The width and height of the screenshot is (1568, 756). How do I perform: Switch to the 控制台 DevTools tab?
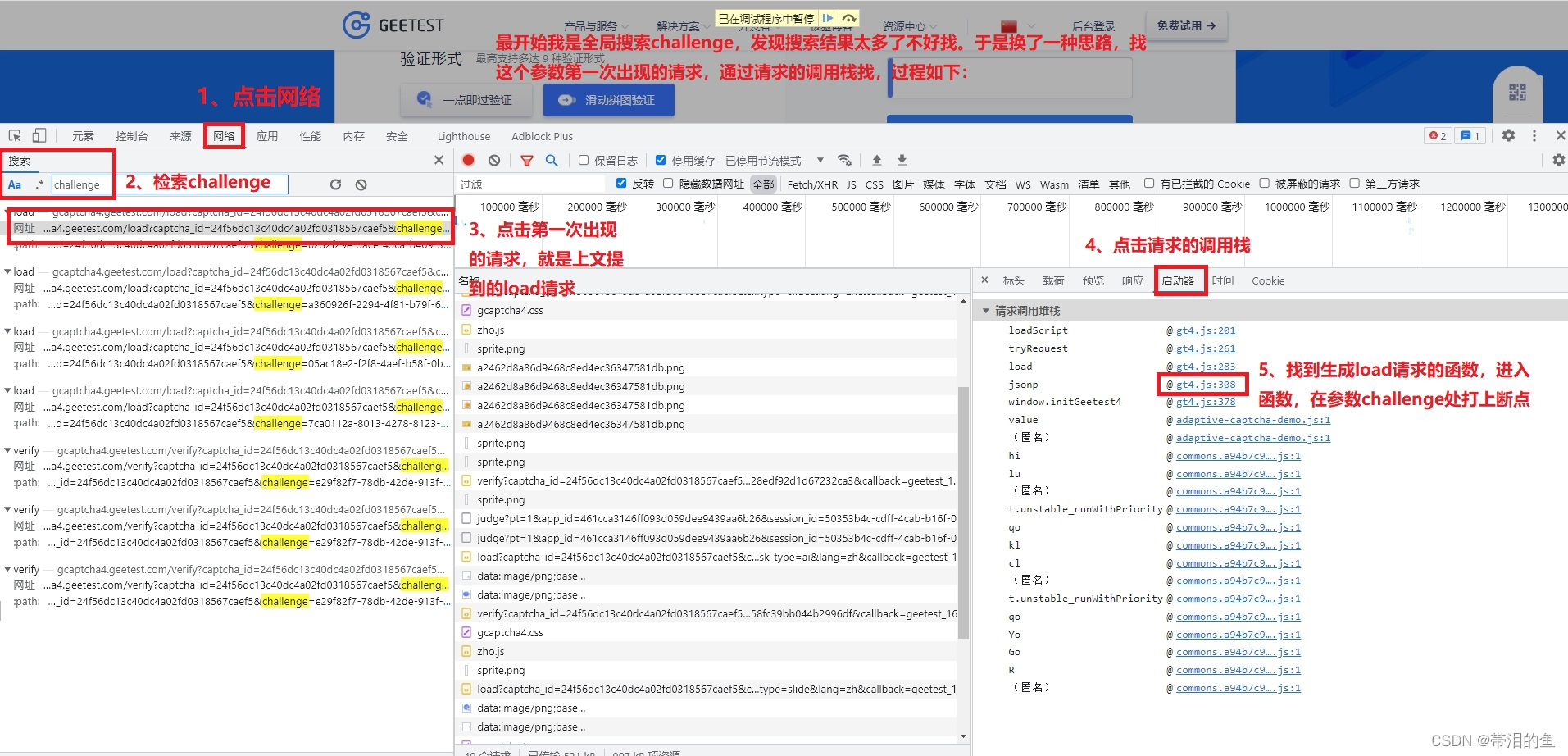tap(132, 136)
